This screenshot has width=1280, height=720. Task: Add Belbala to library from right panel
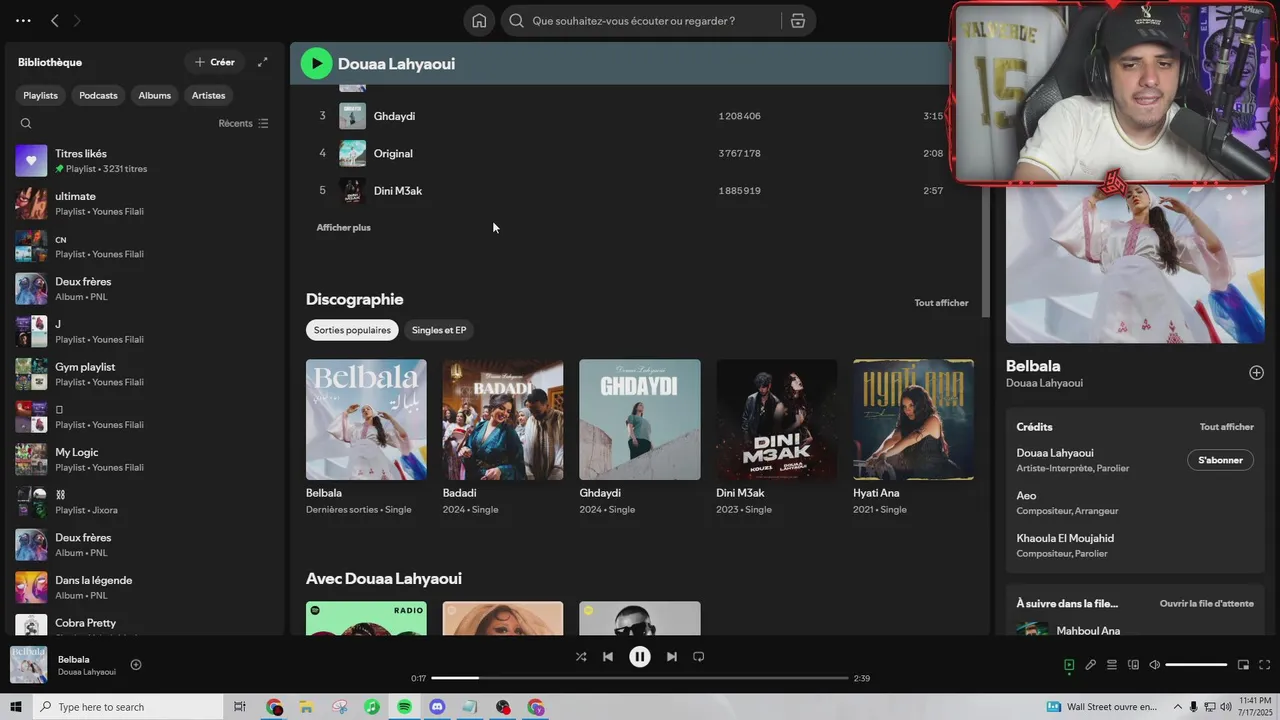(1256, 373)
